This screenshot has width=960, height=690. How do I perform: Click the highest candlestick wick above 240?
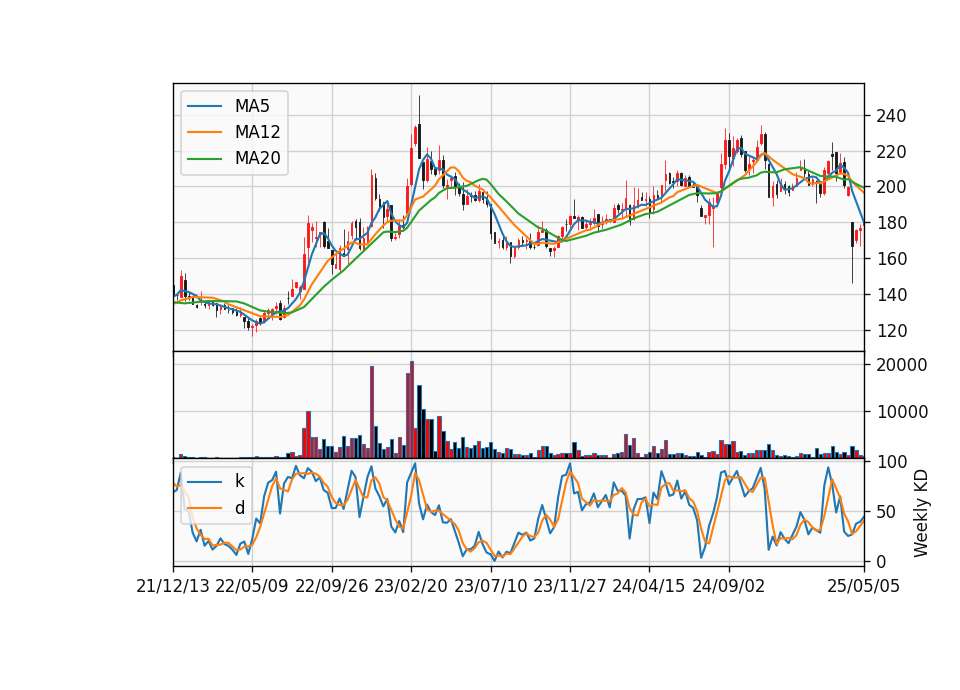(419, 110)
